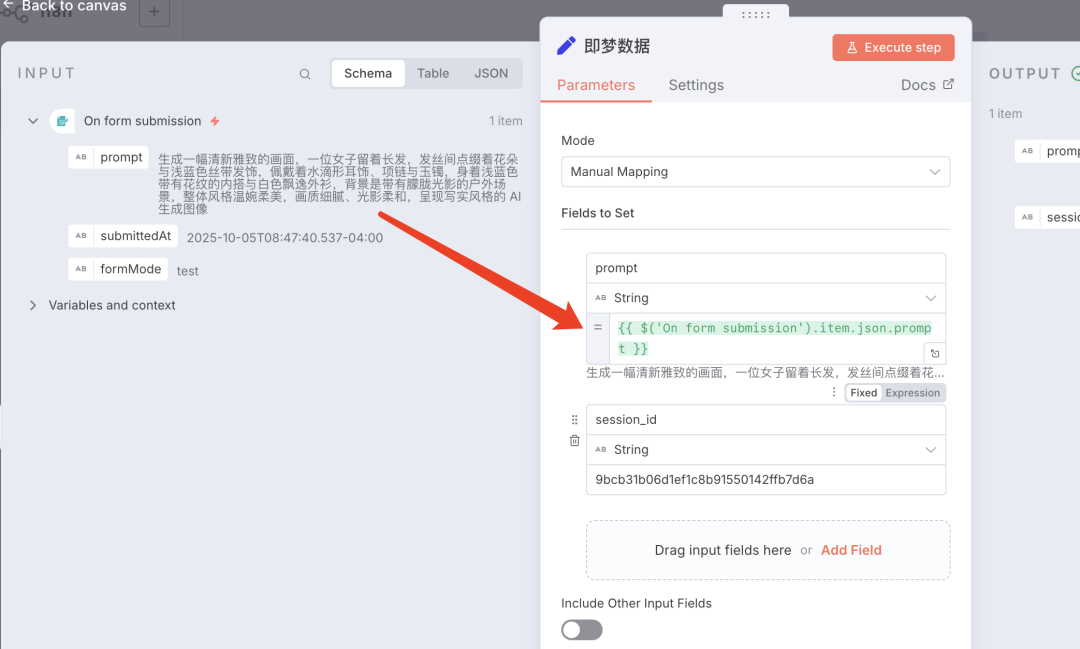Toggle Include Other Input Fields switch
Screen dimensions: 1080x649
click(x=582, y=629)
